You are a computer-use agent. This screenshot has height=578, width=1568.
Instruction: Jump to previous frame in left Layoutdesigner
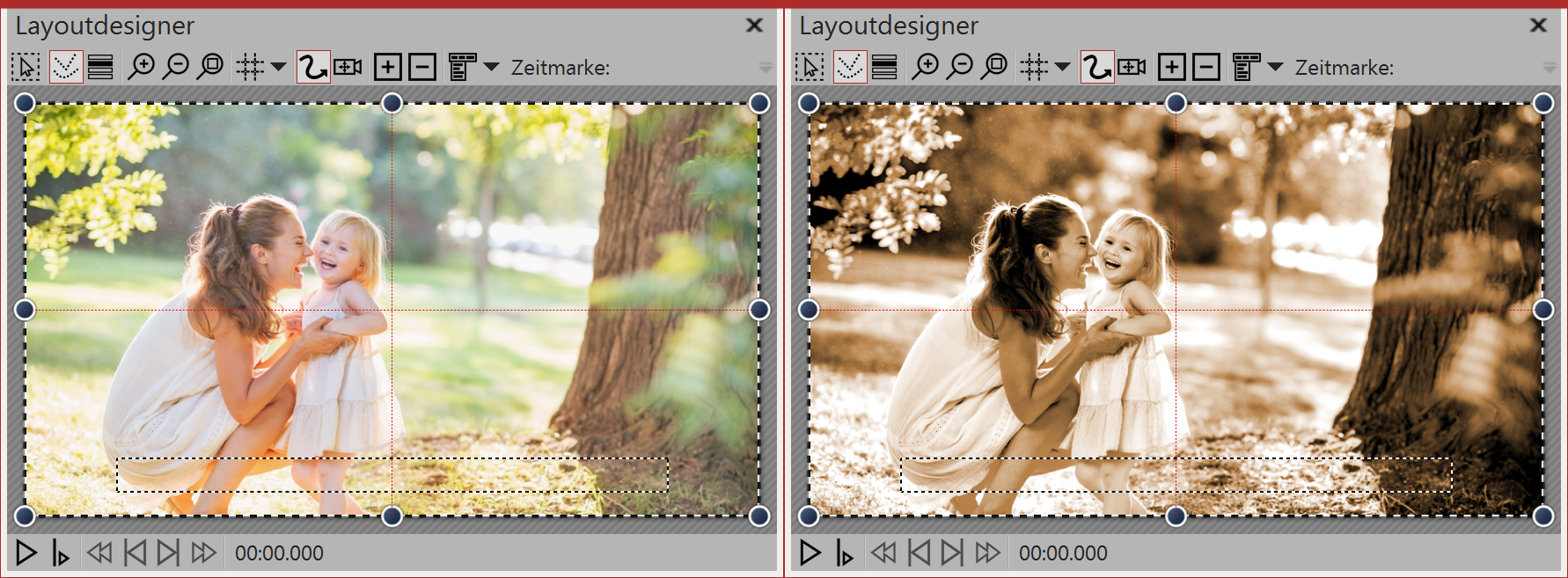click(x=135, y=553)
